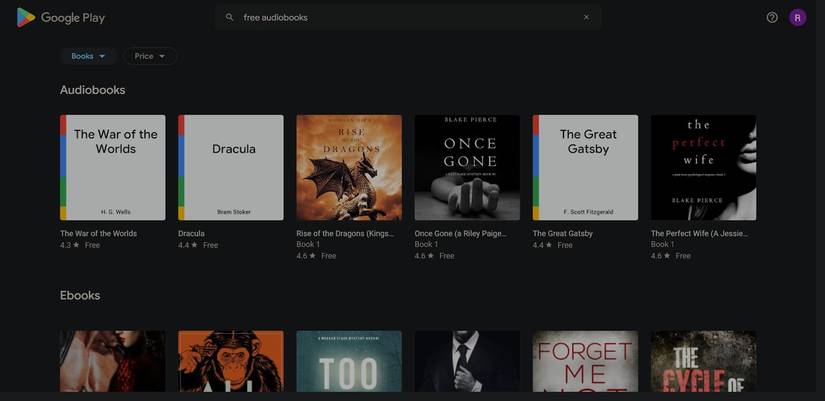Click The War of the Worlds title link
This screenshot has height=401, width=825.
(x=98, y=233)
